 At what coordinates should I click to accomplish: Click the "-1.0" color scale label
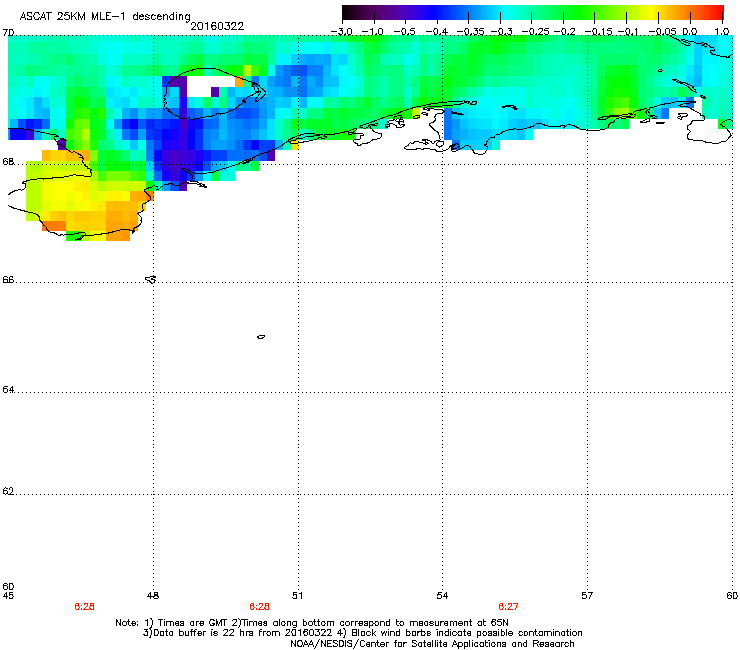[373, 32]
